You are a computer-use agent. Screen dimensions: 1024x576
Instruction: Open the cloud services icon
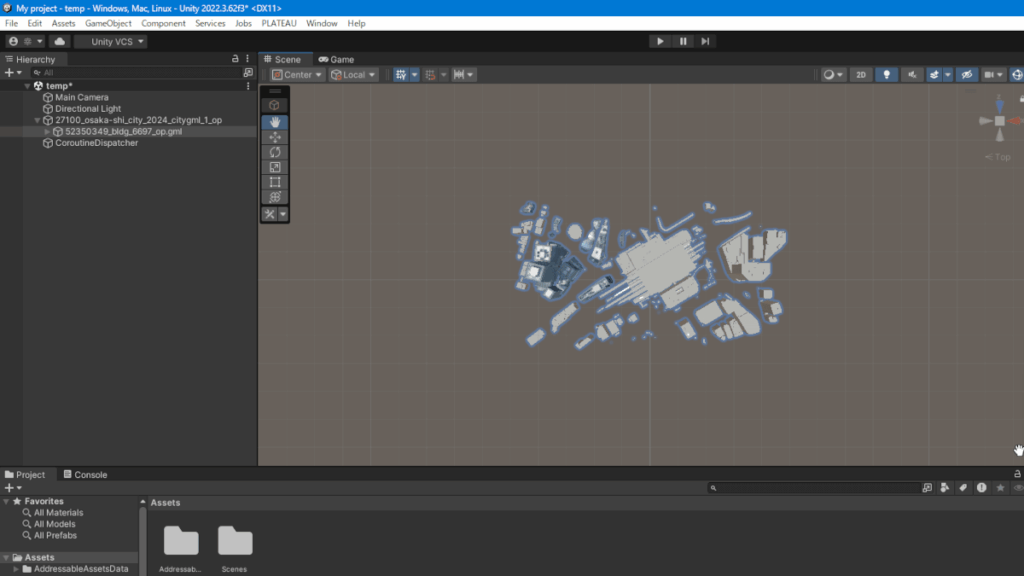59,41
